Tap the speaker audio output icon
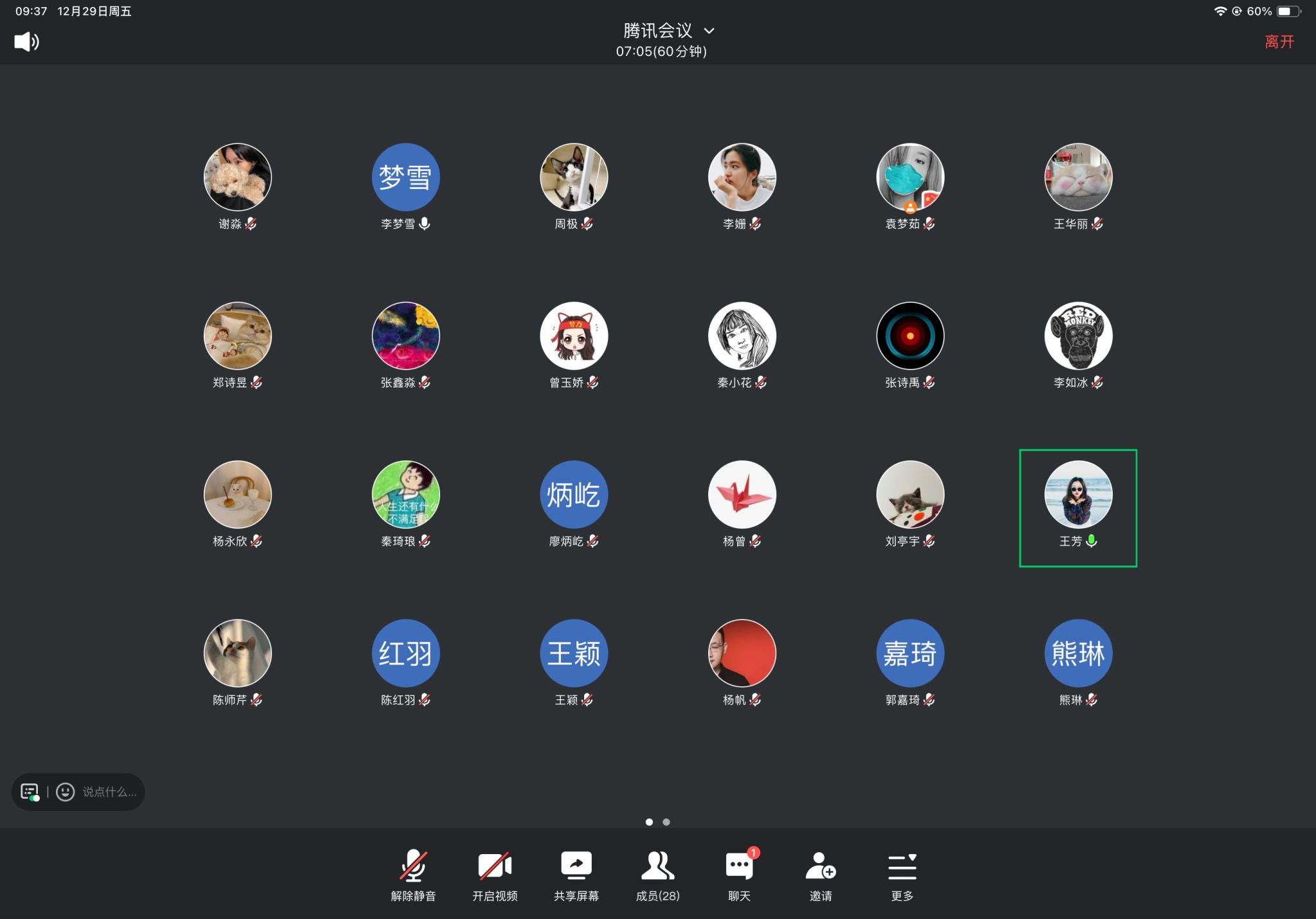This screenshot has width=1316, height=919. point(26,42)
